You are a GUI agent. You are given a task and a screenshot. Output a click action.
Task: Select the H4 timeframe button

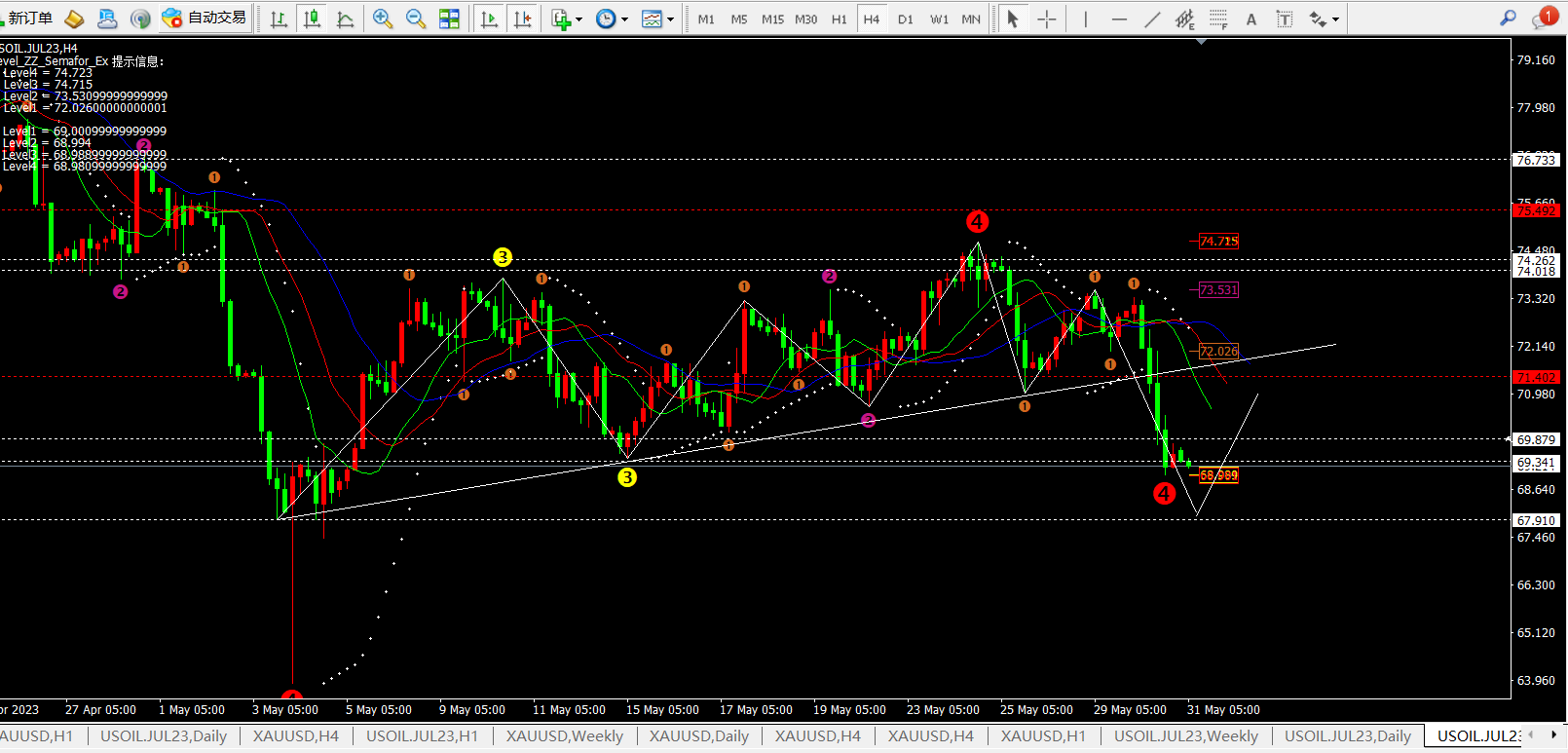[x=872, y=19]
